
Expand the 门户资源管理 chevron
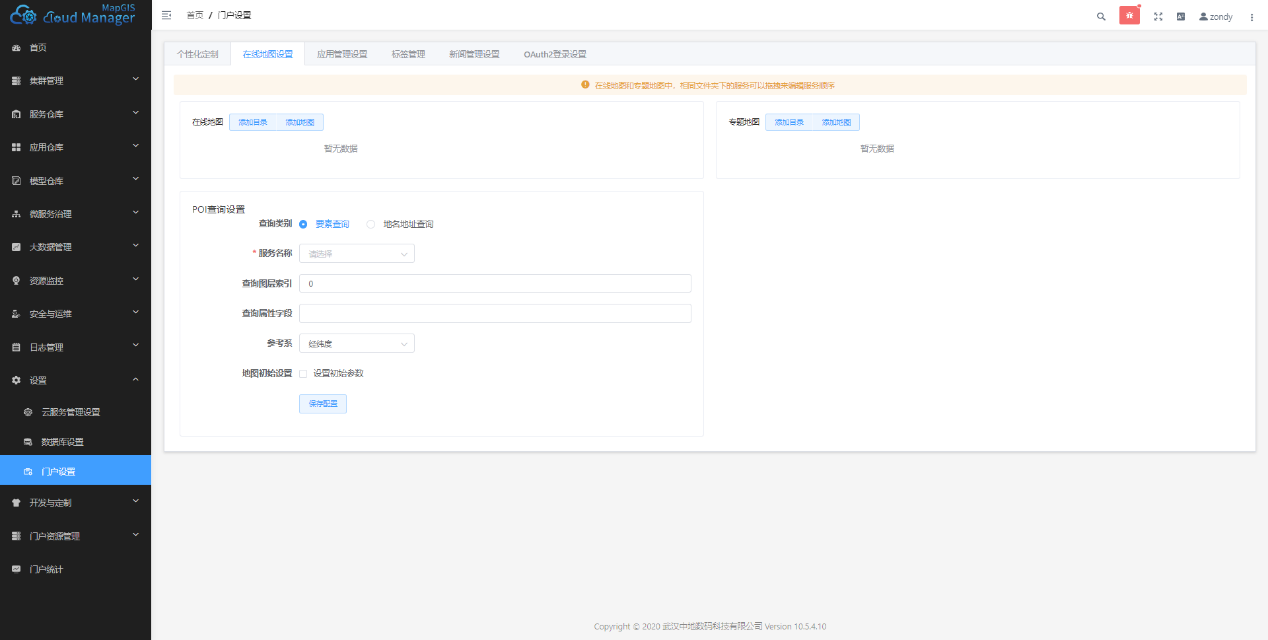click(x=136, y=535)
